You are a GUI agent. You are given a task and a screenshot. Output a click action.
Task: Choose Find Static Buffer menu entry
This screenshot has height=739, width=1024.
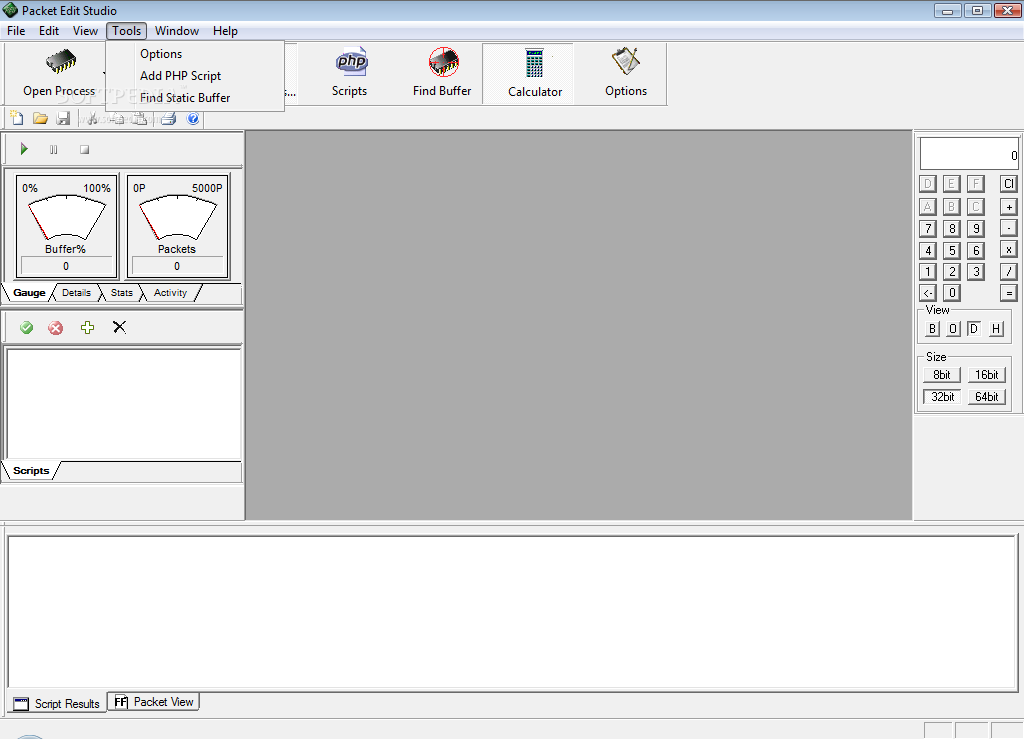click(x=195, y=97)
